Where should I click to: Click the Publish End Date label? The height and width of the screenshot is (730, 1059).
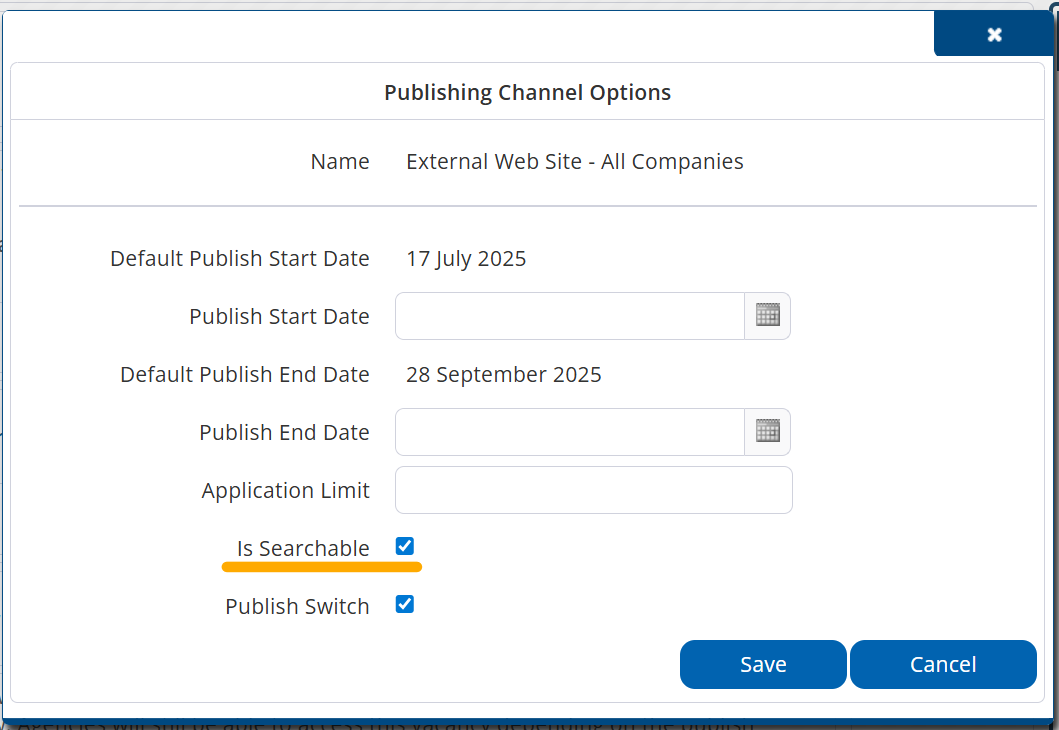(x=284, y=432)
